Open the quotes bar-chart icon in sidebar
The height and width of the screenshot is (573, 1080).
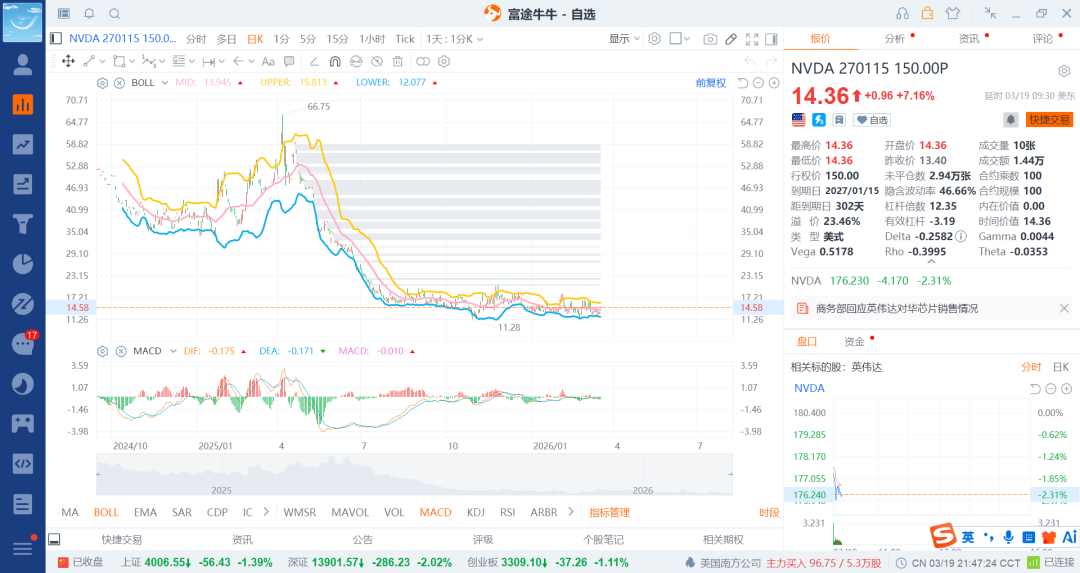23,105
